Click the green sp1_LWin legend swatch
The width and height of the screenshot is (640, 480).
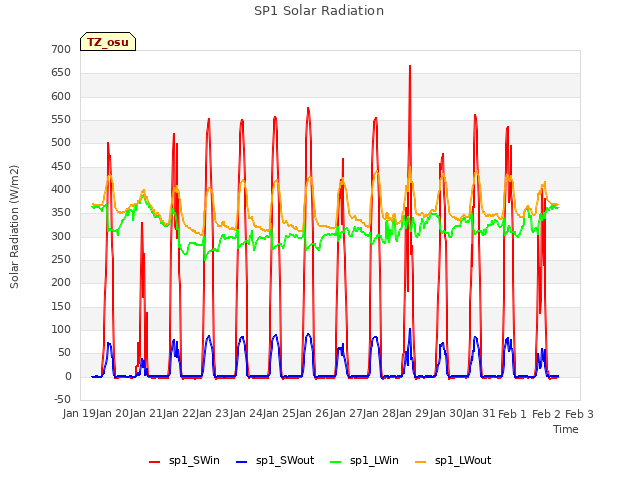pyautogui.click(x=335, y=462)
